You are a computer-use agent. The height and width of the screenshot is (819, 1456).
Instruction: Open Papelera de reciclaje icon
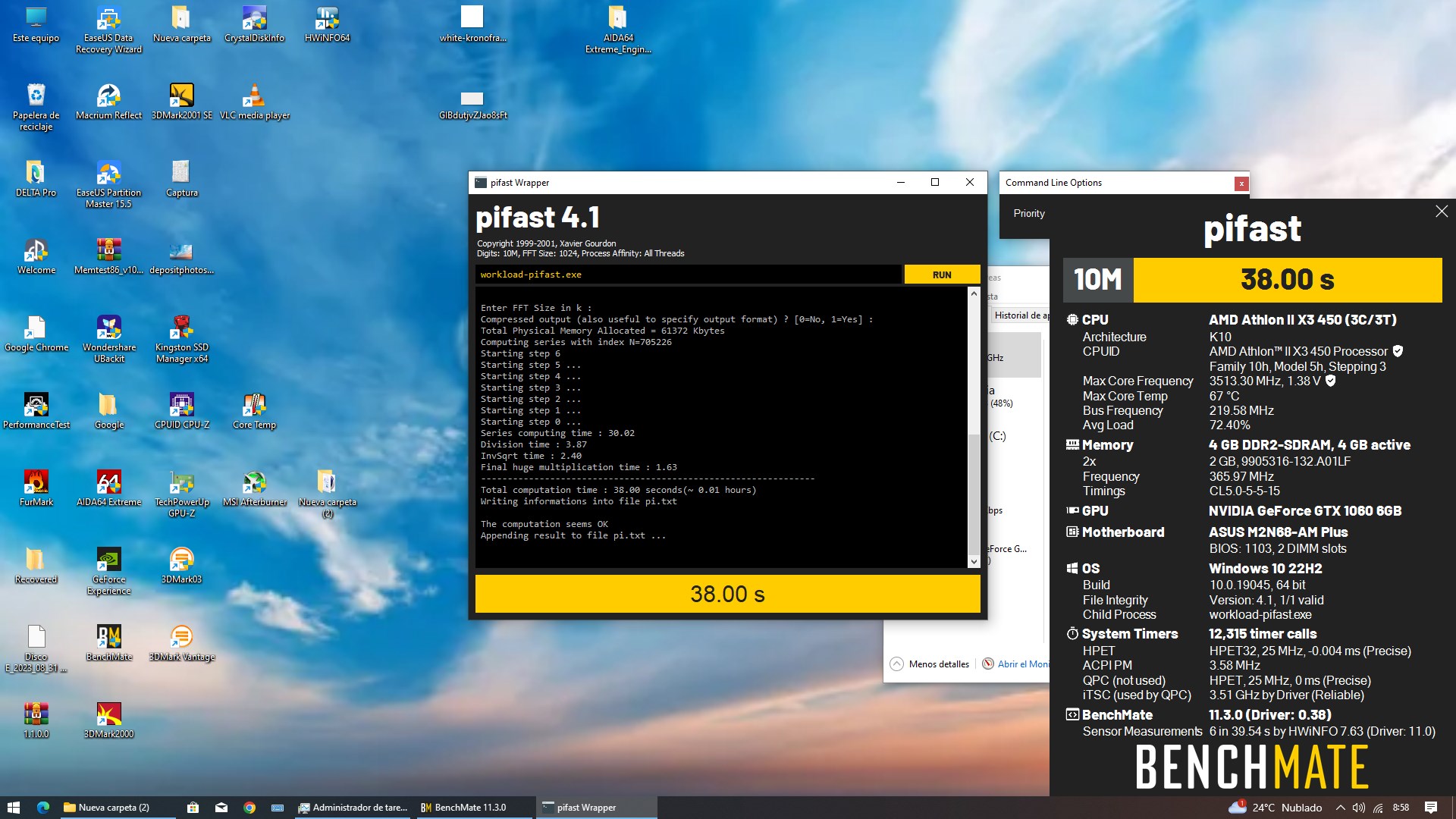click(36, 107)
